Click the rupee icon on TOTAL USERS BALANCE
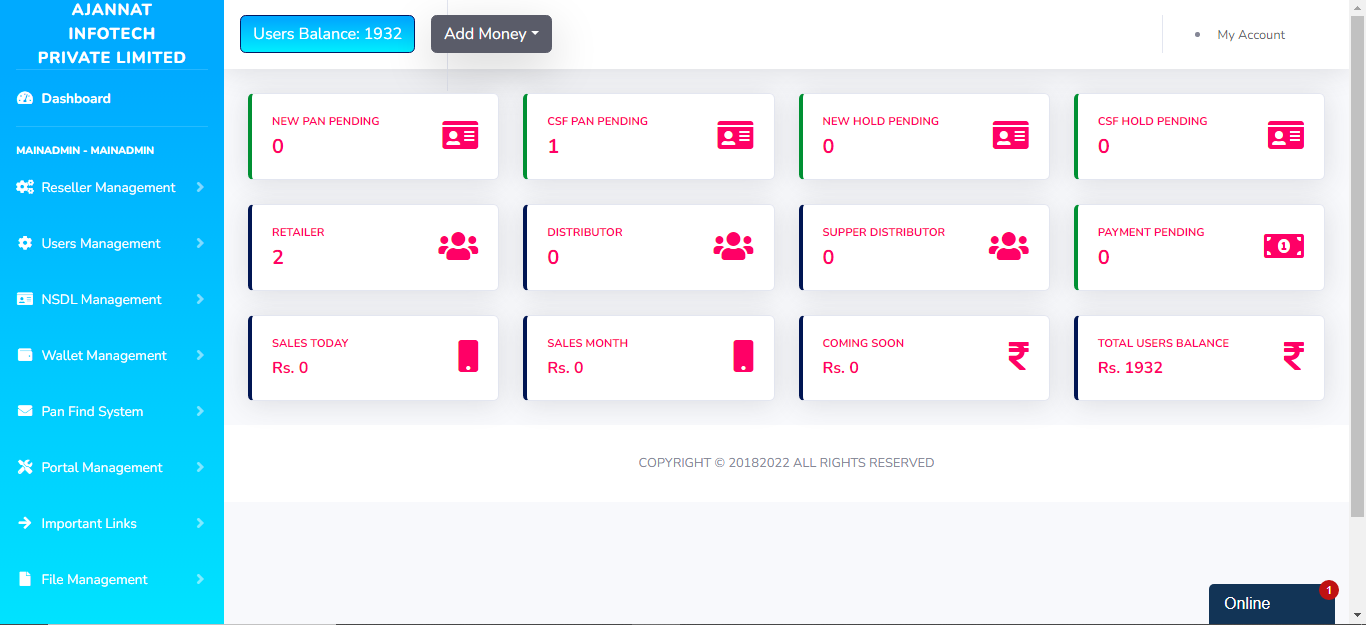 [1295, 356]
